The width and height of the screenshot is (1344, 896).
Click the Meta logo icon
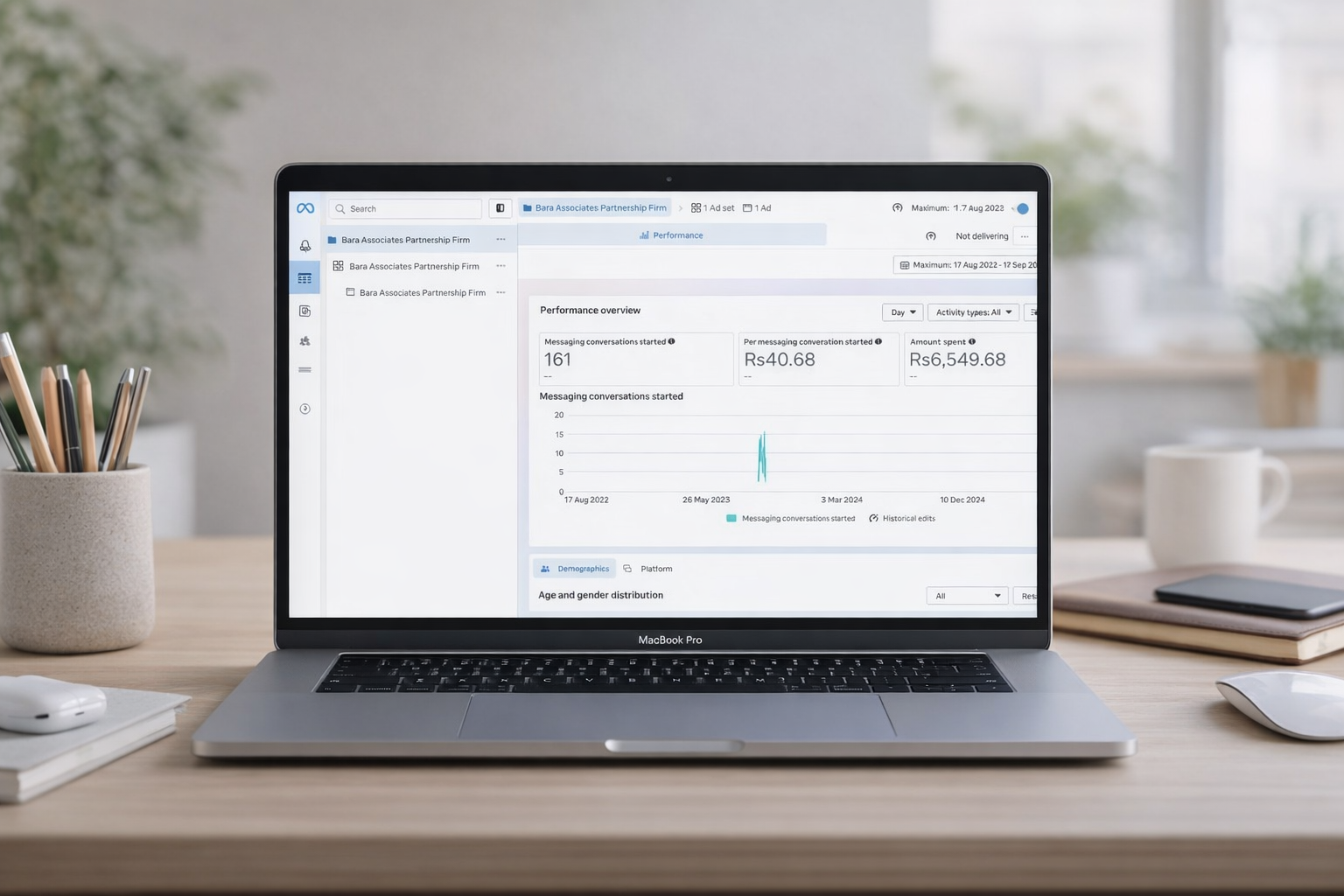point(305,208)
